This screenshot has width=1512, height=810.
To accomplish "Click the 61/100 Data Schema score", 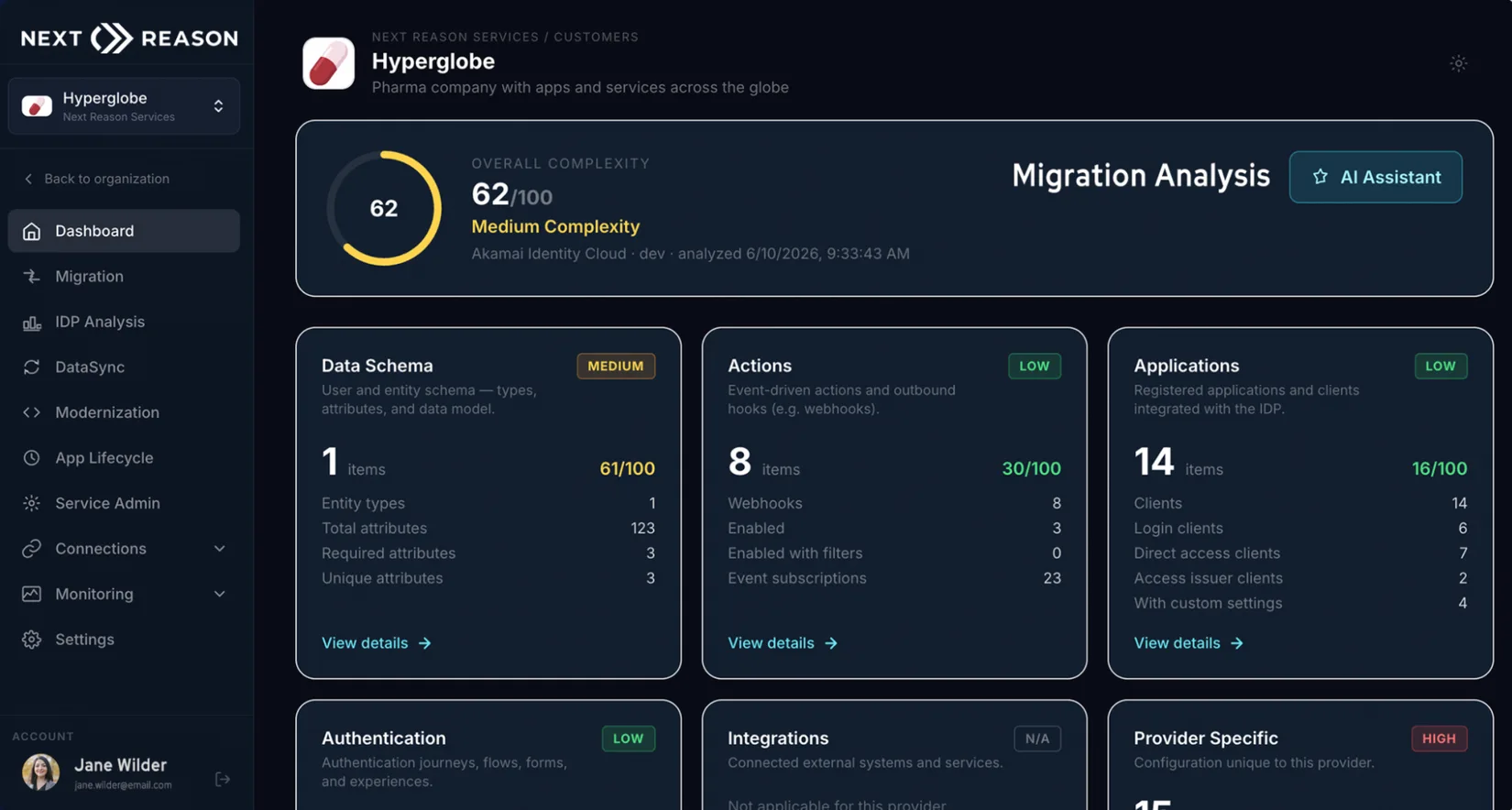I will pos(627,468).
